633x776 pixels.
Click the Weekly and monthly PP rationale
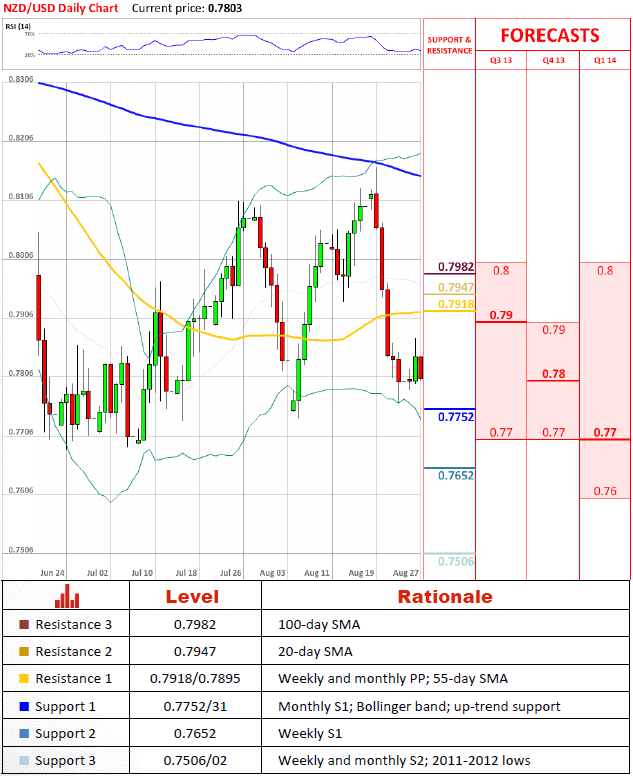point(393,679)
